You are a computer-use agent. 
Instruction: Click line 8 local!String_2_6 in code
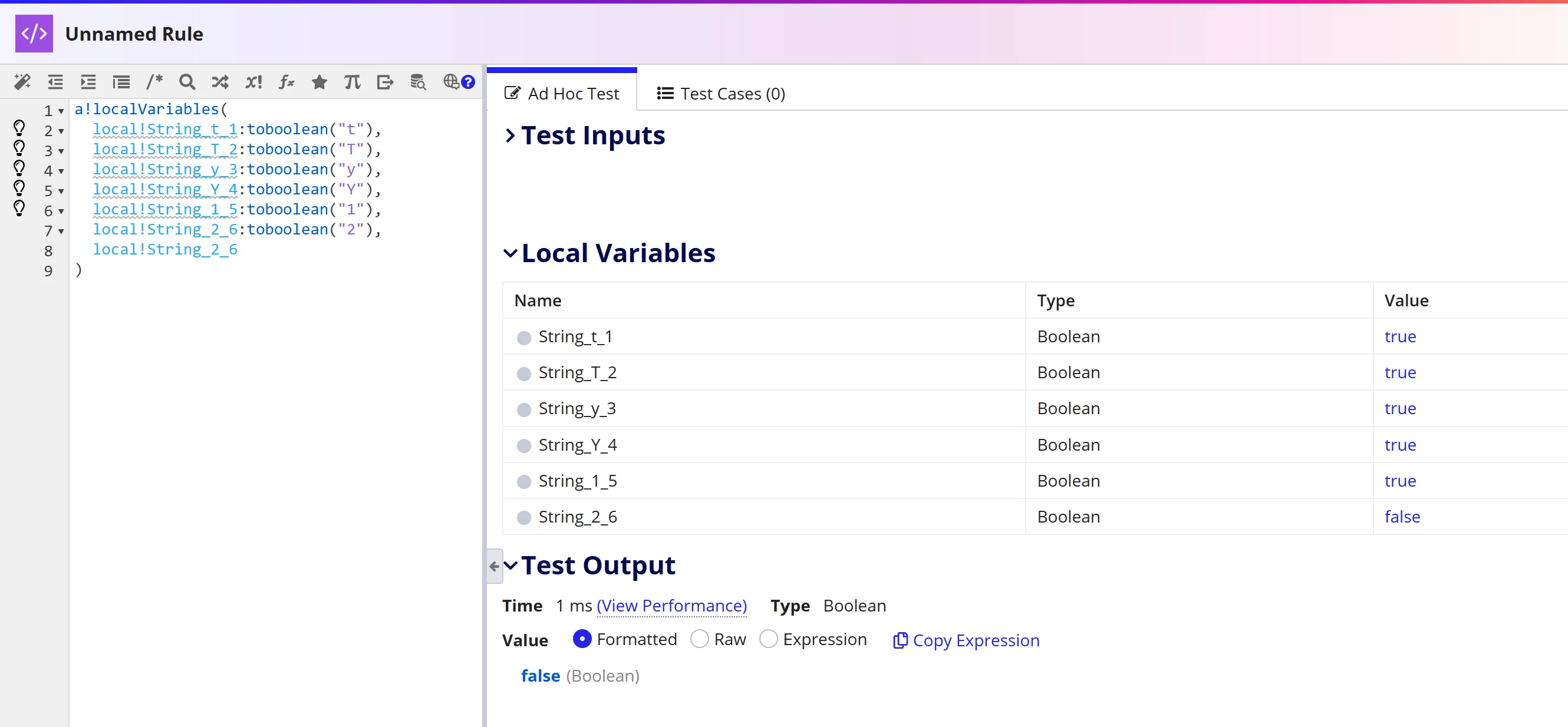(165, 249)
